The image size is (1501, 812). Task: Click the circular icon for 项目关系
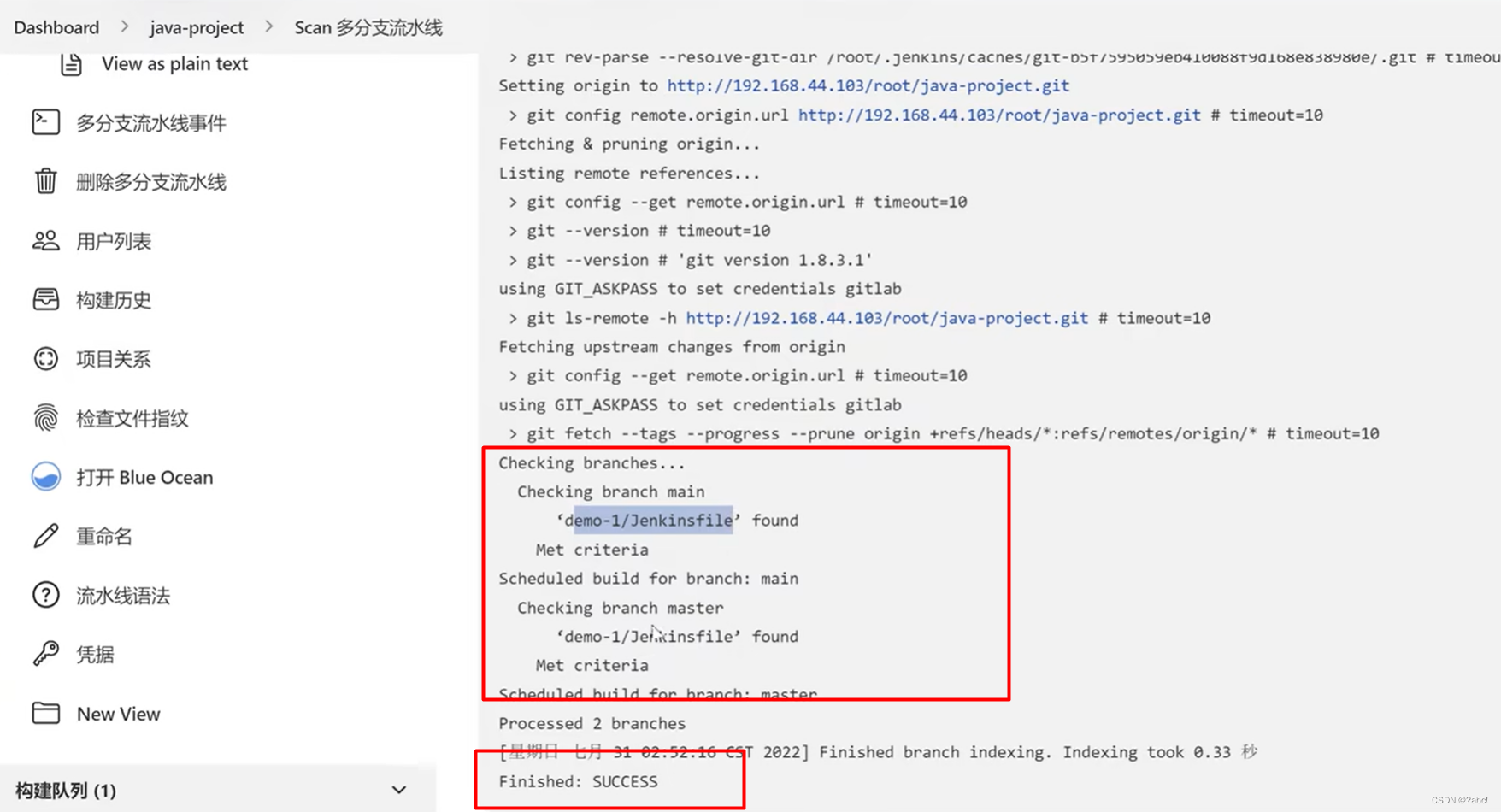[46, 358]
